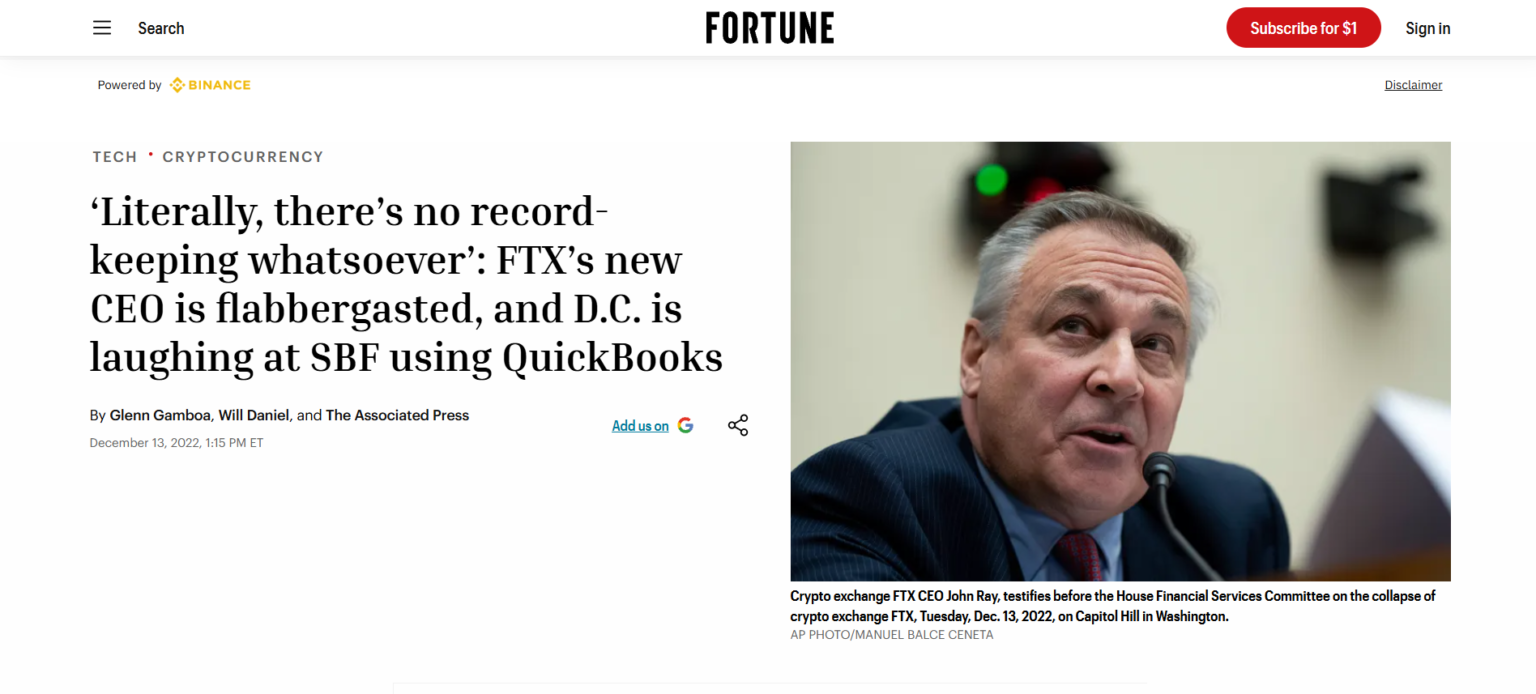1536x694 pixels.
Task: Open the hamburger navigation menu
Action: [x=102, y=28]
